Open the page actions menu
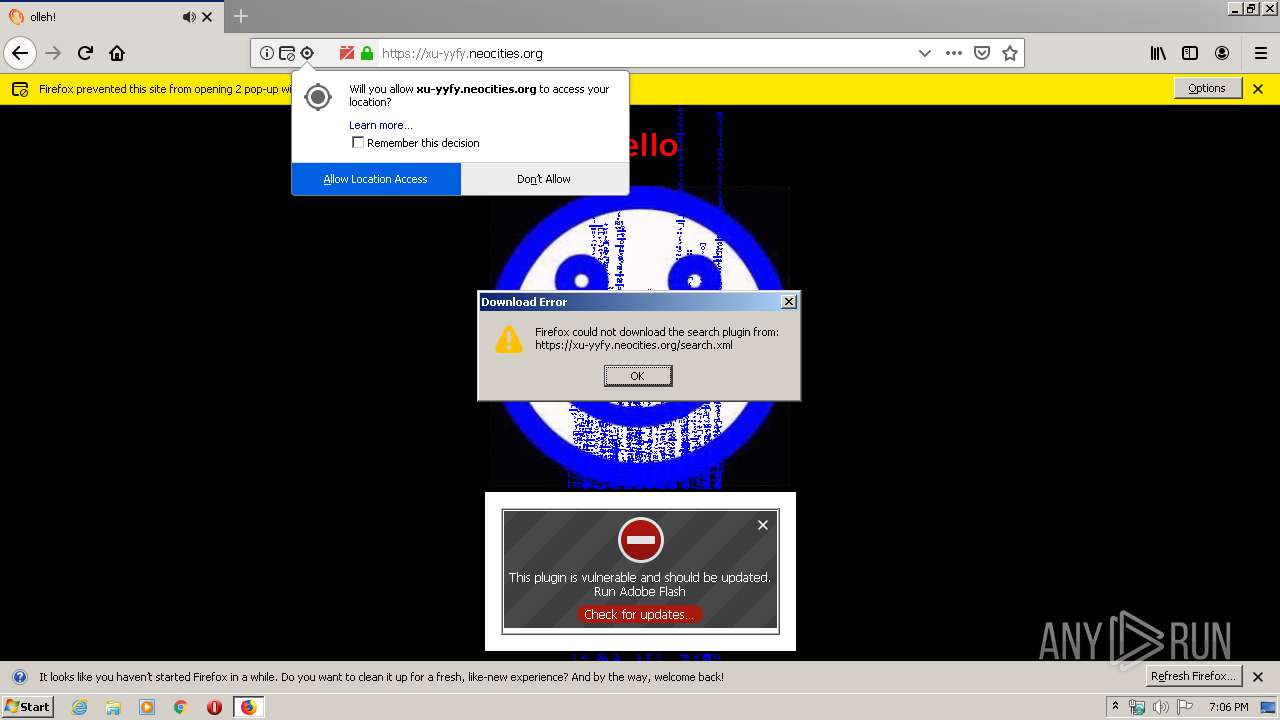The height and width of the screenshot is (720, 1280). [954, 53]
